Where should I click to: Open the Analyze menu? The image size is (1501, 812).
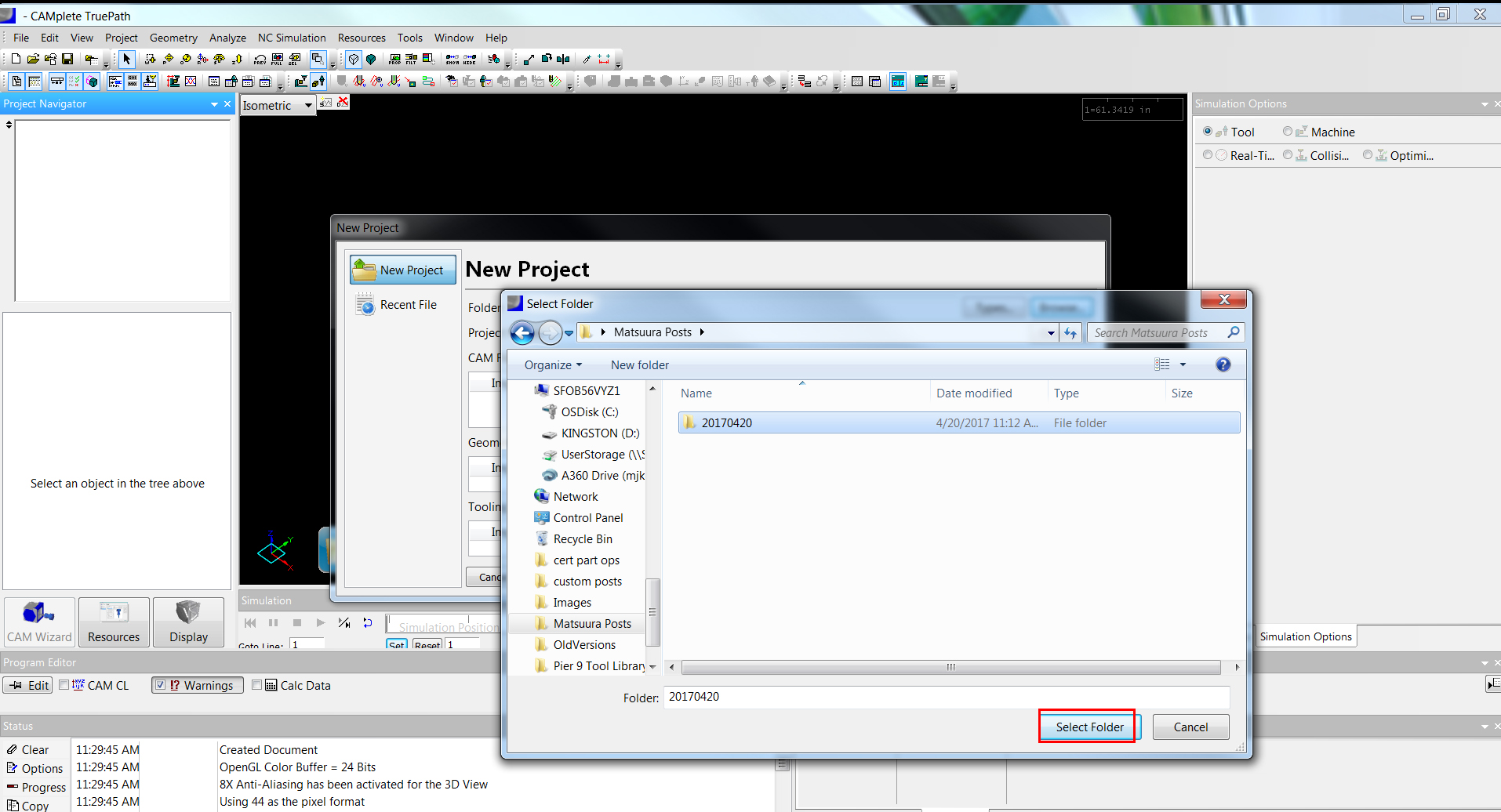tap(227, 38)
